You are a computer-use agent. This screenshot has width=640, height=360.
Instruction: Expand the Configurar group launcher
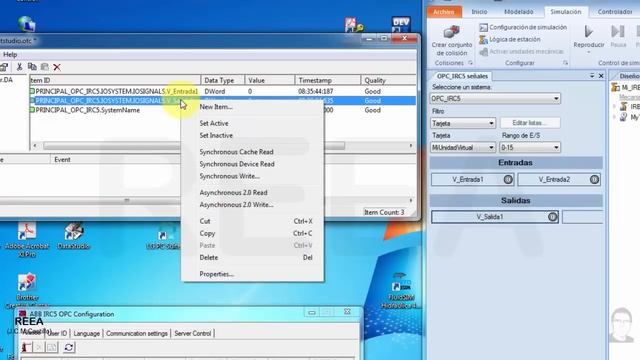pyautogui.click(x=565, y=63)
